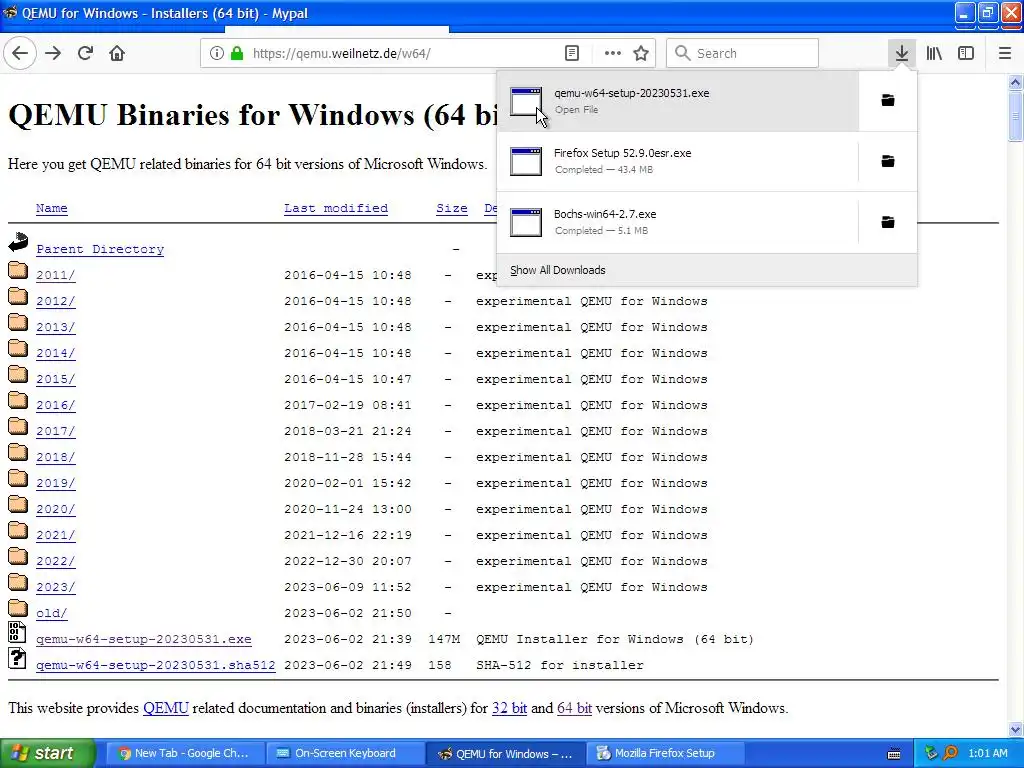Click the page vertical scrollbar thumb
Viewport: 1024px width, 768px height.
(x=1015, y=116)
